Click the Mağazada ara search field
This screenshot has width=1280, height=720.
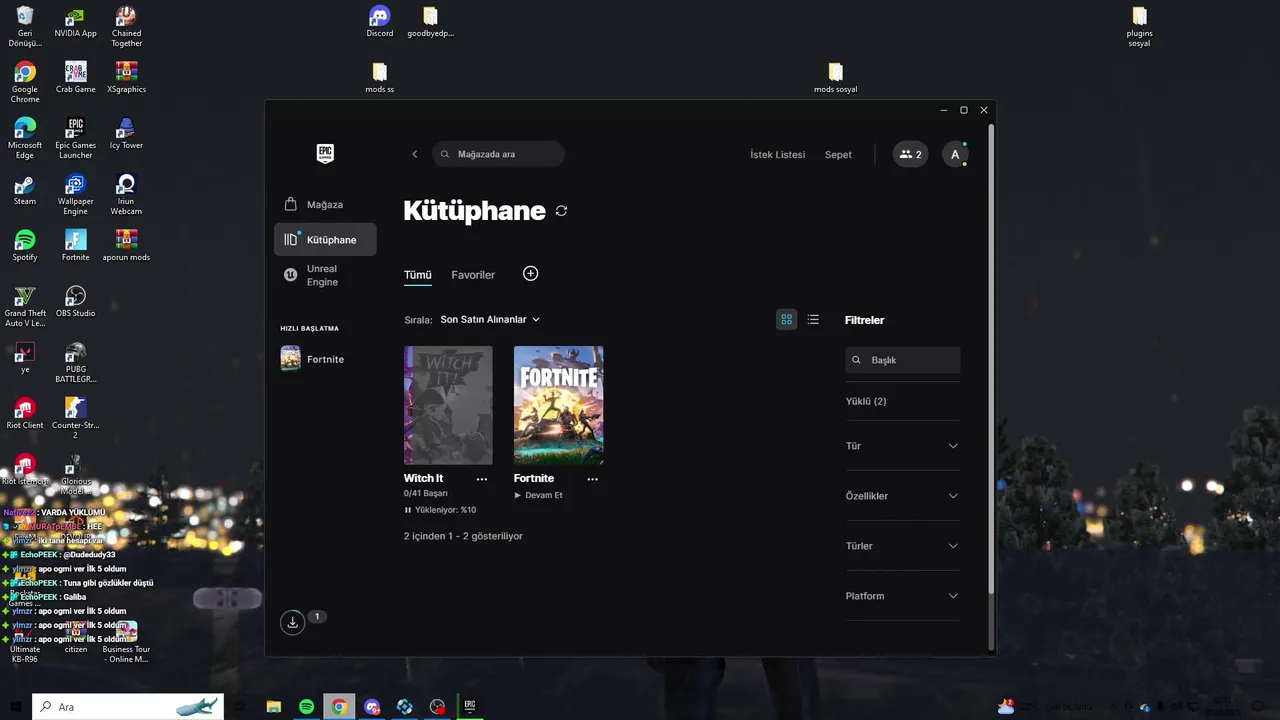click(499, 154)
